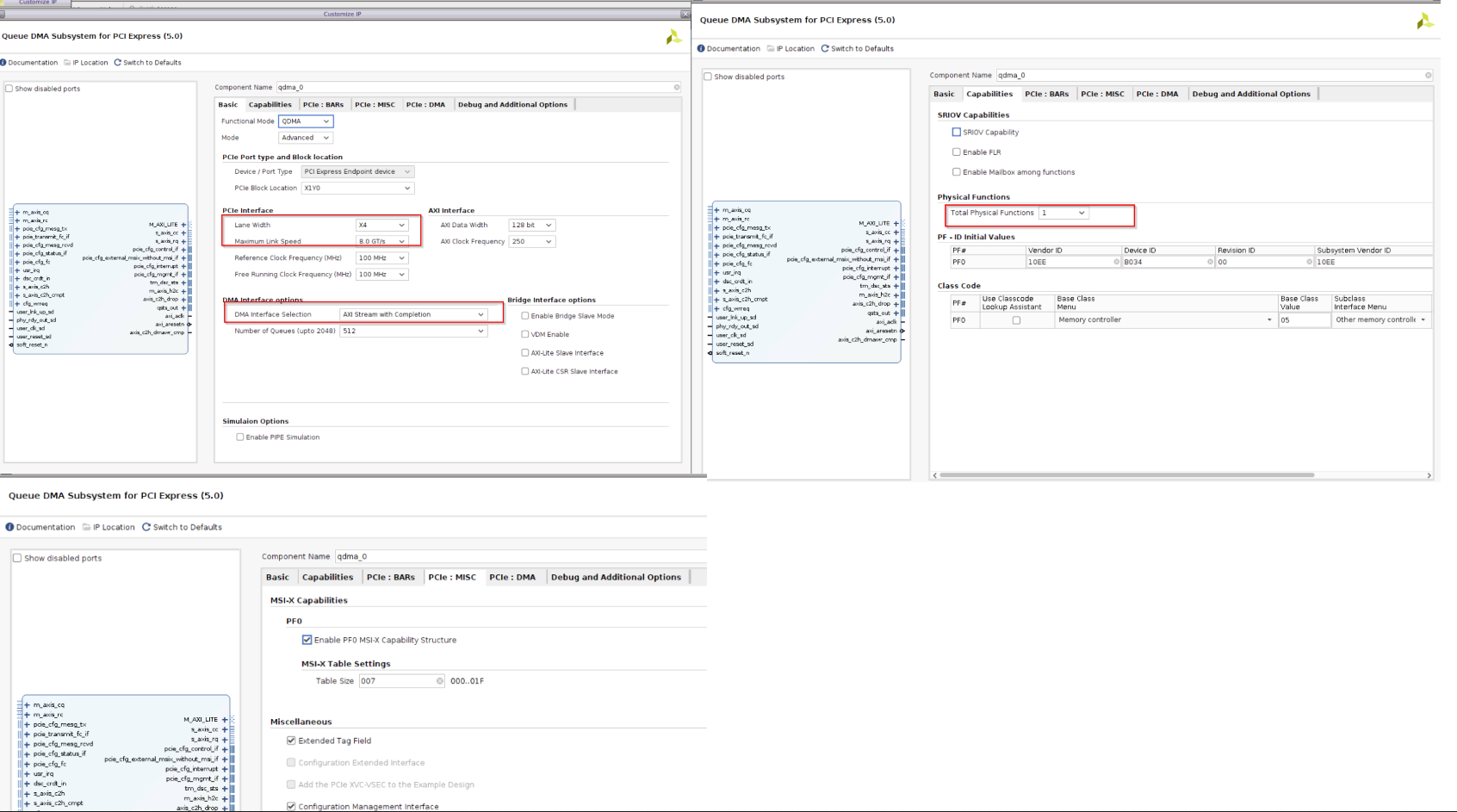This screenshot has width=1457, height=812.
Task: Open the Lane Width dropdown
Action: pyautogui.click(x=381, y=226)
